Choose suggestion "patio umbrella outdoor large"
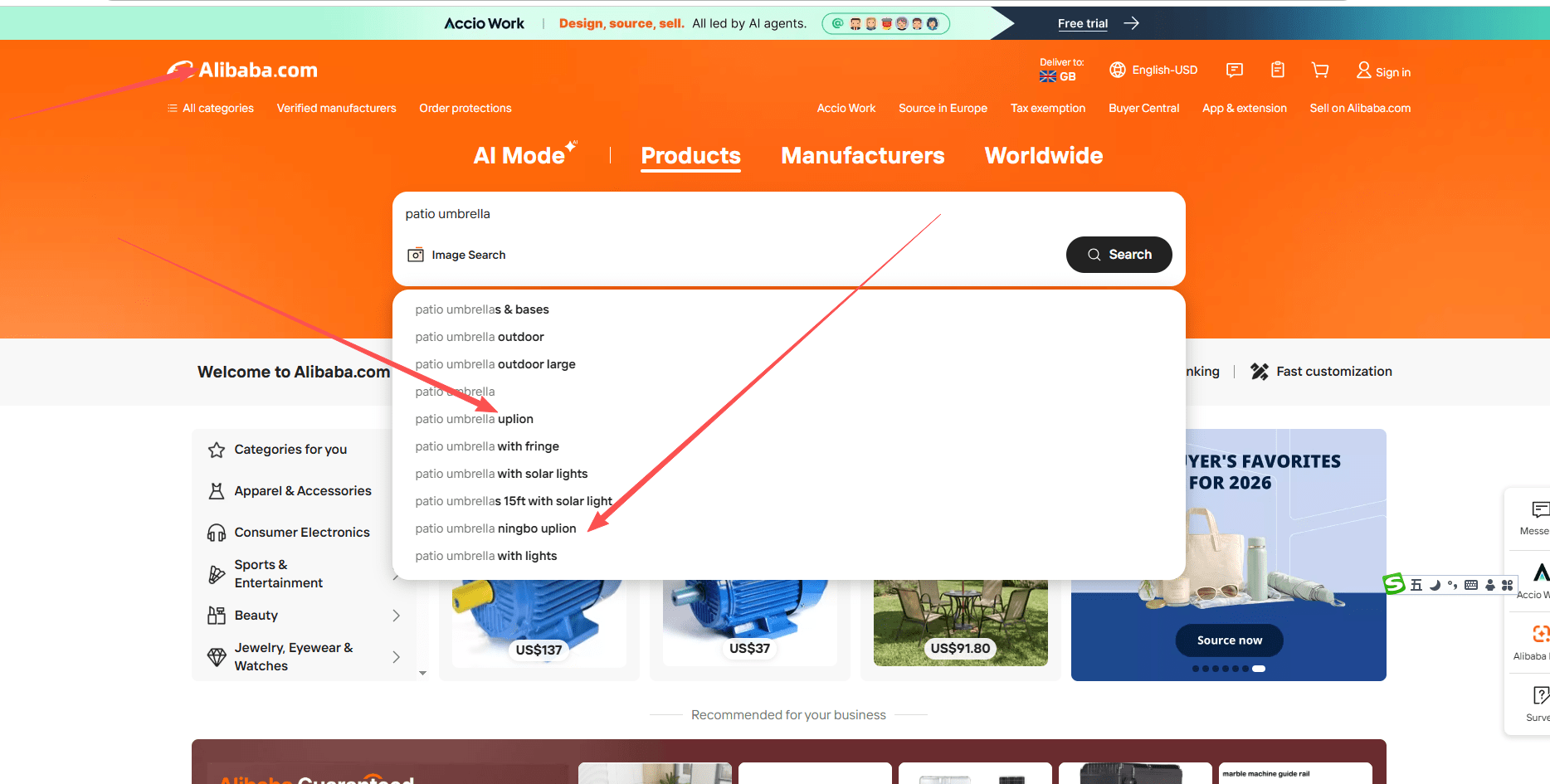Image resolution: width=1550 pixels, height=784 pixels. 788,364
